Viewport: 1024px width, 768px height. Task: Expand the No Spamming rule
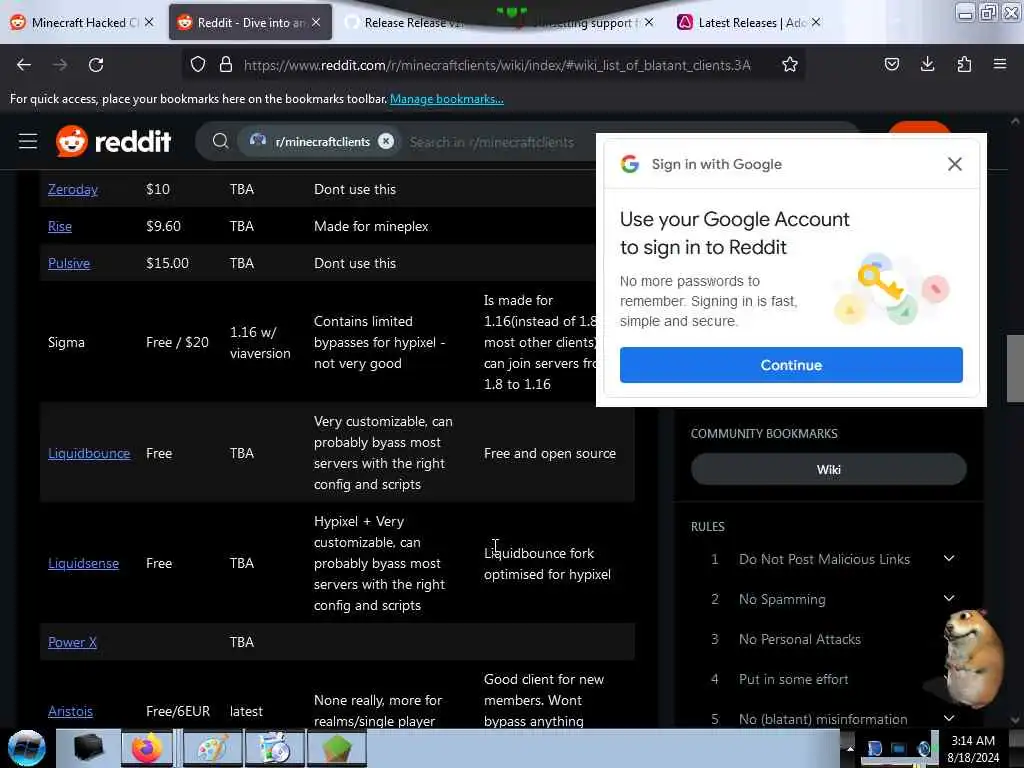(949, 598)
